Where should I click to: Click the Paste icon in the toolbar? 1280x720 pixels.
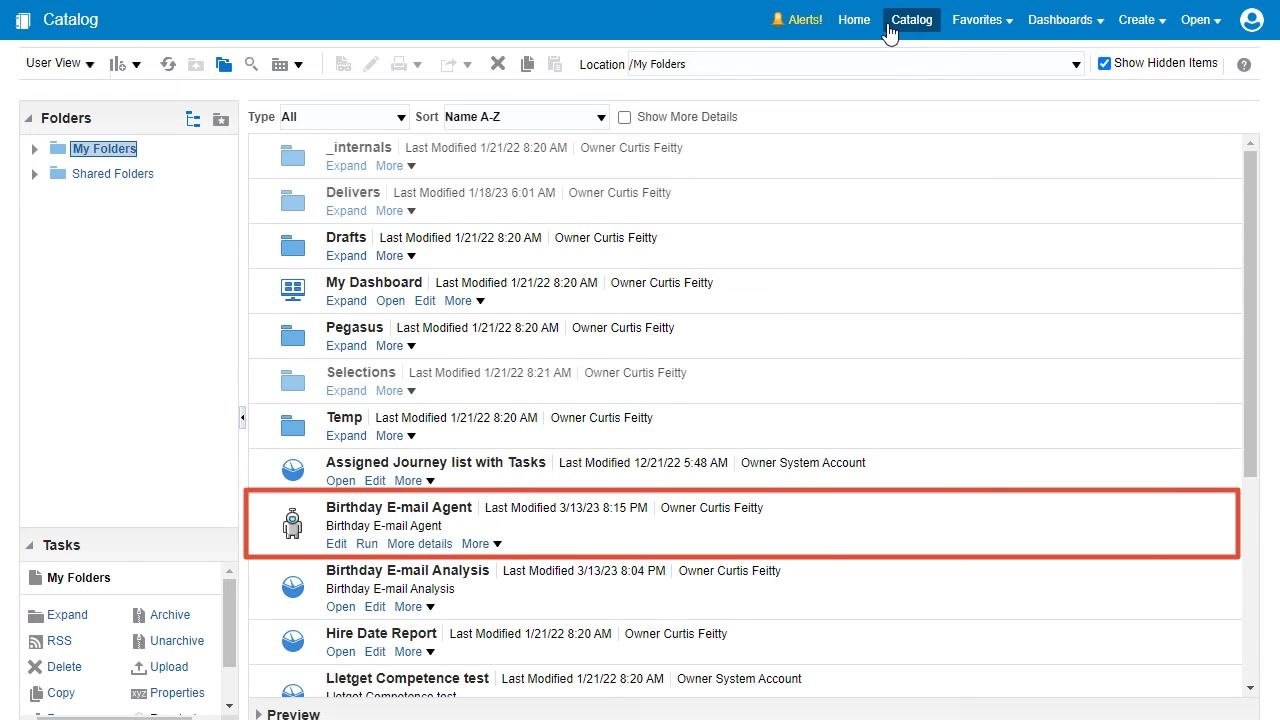555,64
